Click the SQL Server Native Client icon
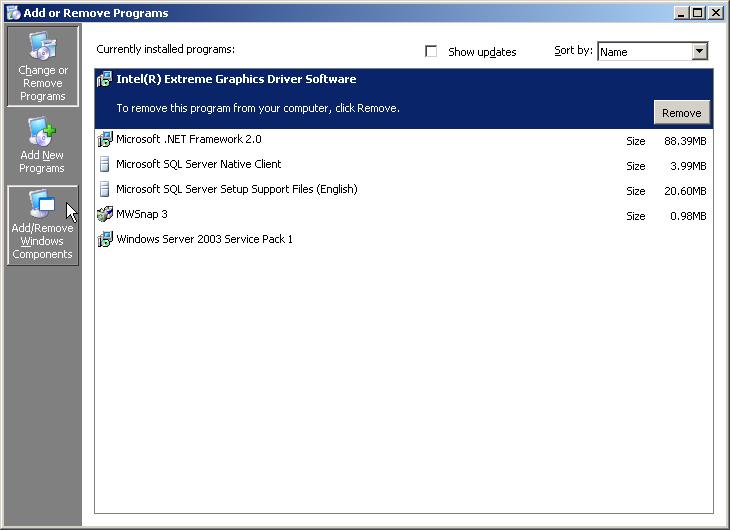The width and height of the screenshot is (730, 530). pyautogui.click(x=105, y=165)
